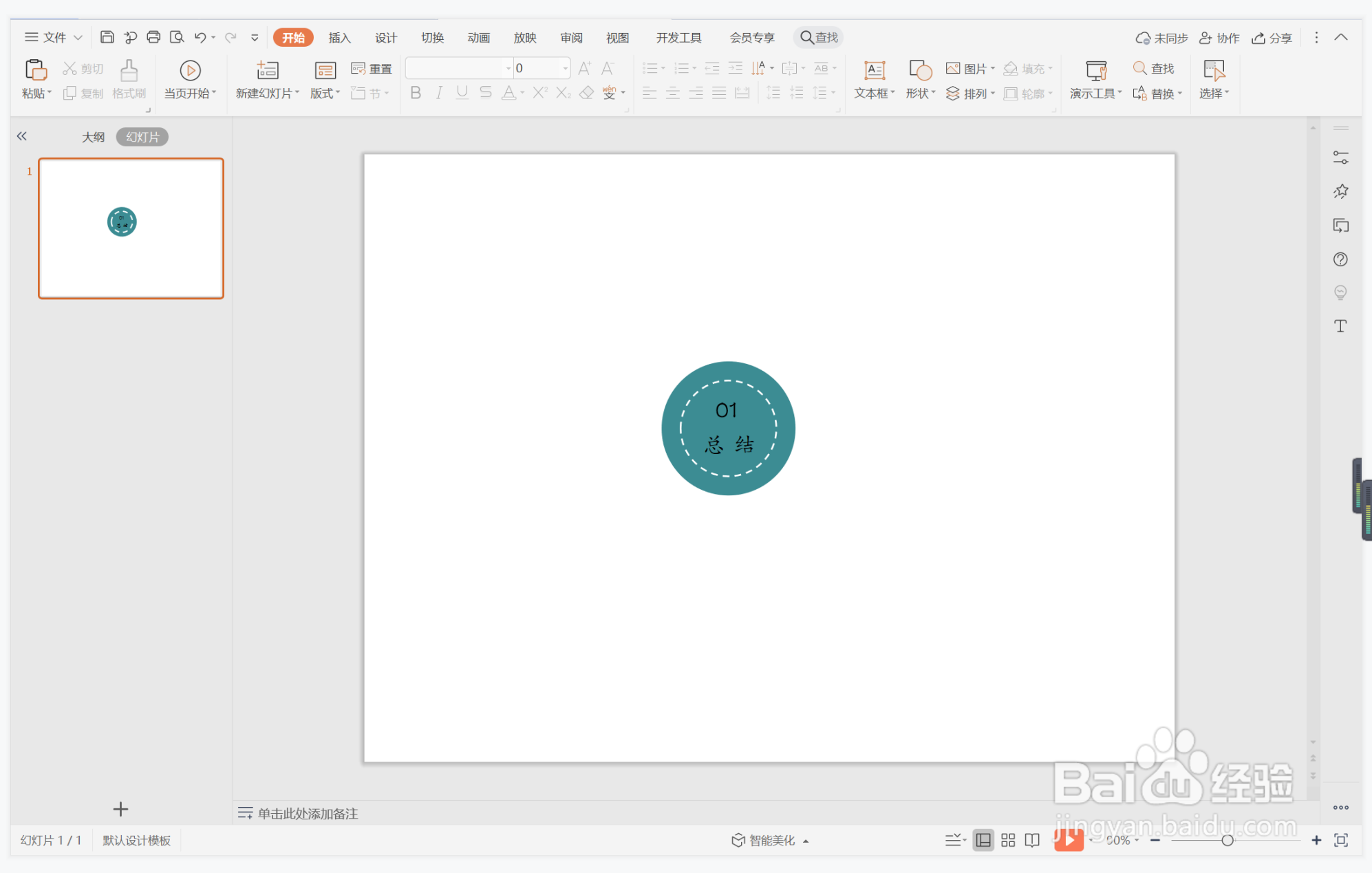The height and width of the screenshot is (873, 1372).
Task: Click the Print icon
Action: point(153,37)
